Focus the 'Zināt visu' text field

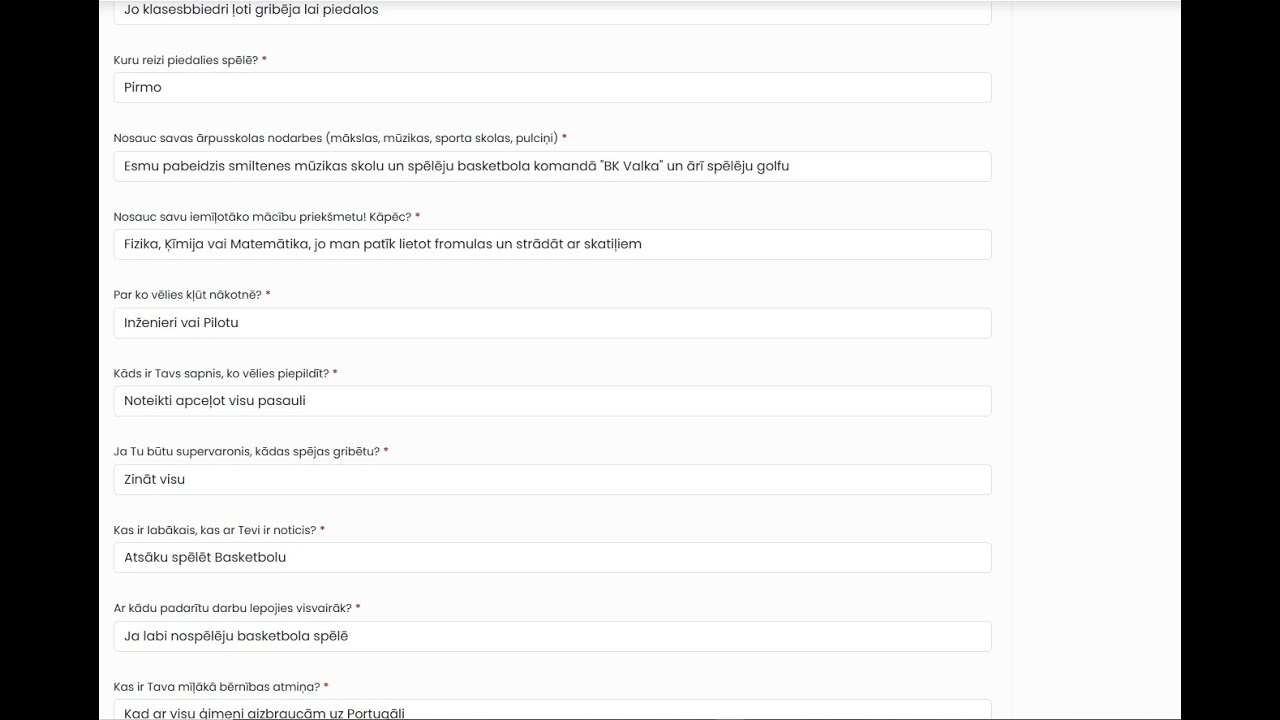click(x=552, y=479)
